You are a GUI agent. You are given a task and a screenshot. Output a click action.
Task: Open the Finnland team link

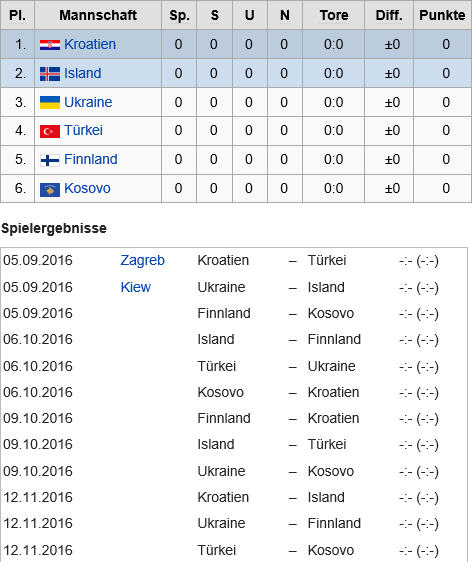(x=91, y=159)
